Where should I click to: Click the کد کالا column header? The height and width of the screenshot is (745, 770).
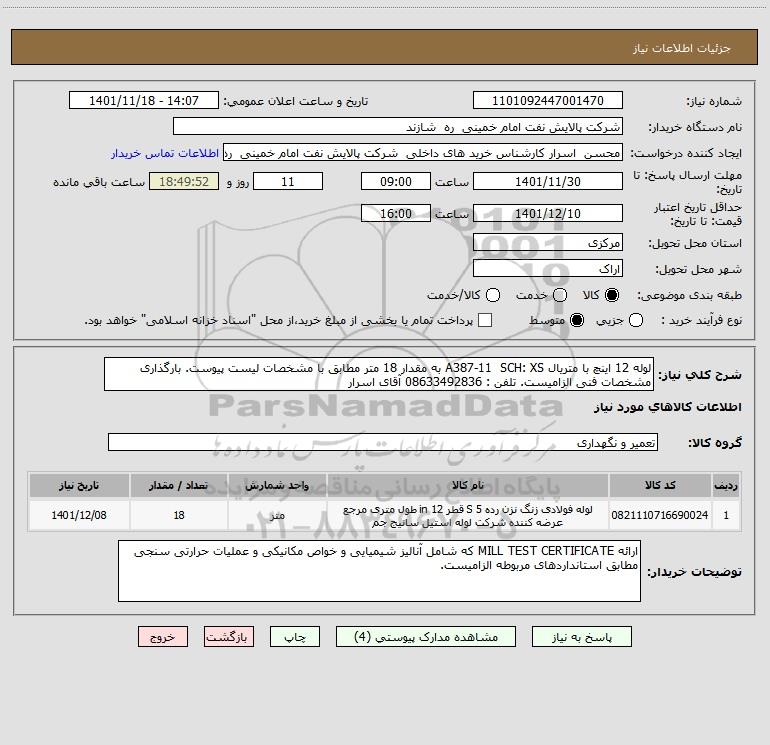tap(660, 485)
